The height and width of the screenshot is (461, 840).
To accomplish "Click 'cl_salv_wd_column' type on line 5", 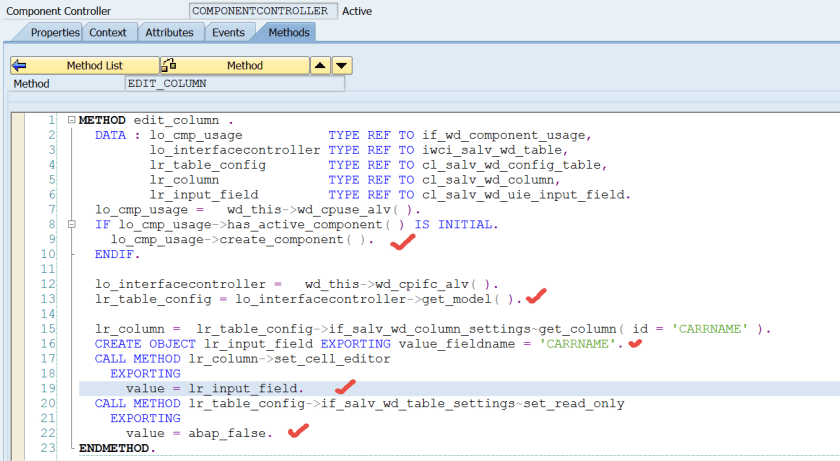I will click(x=491, y=180).
